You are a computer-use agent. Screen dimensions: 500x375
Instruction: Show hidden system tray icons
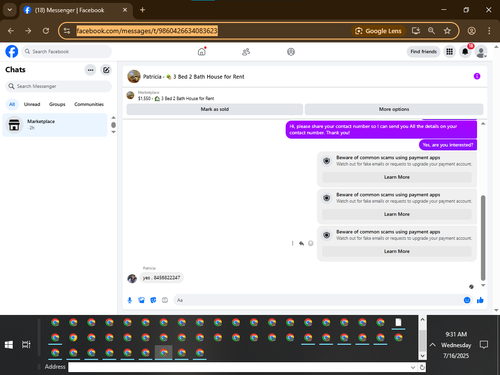[x=433, y=345]
